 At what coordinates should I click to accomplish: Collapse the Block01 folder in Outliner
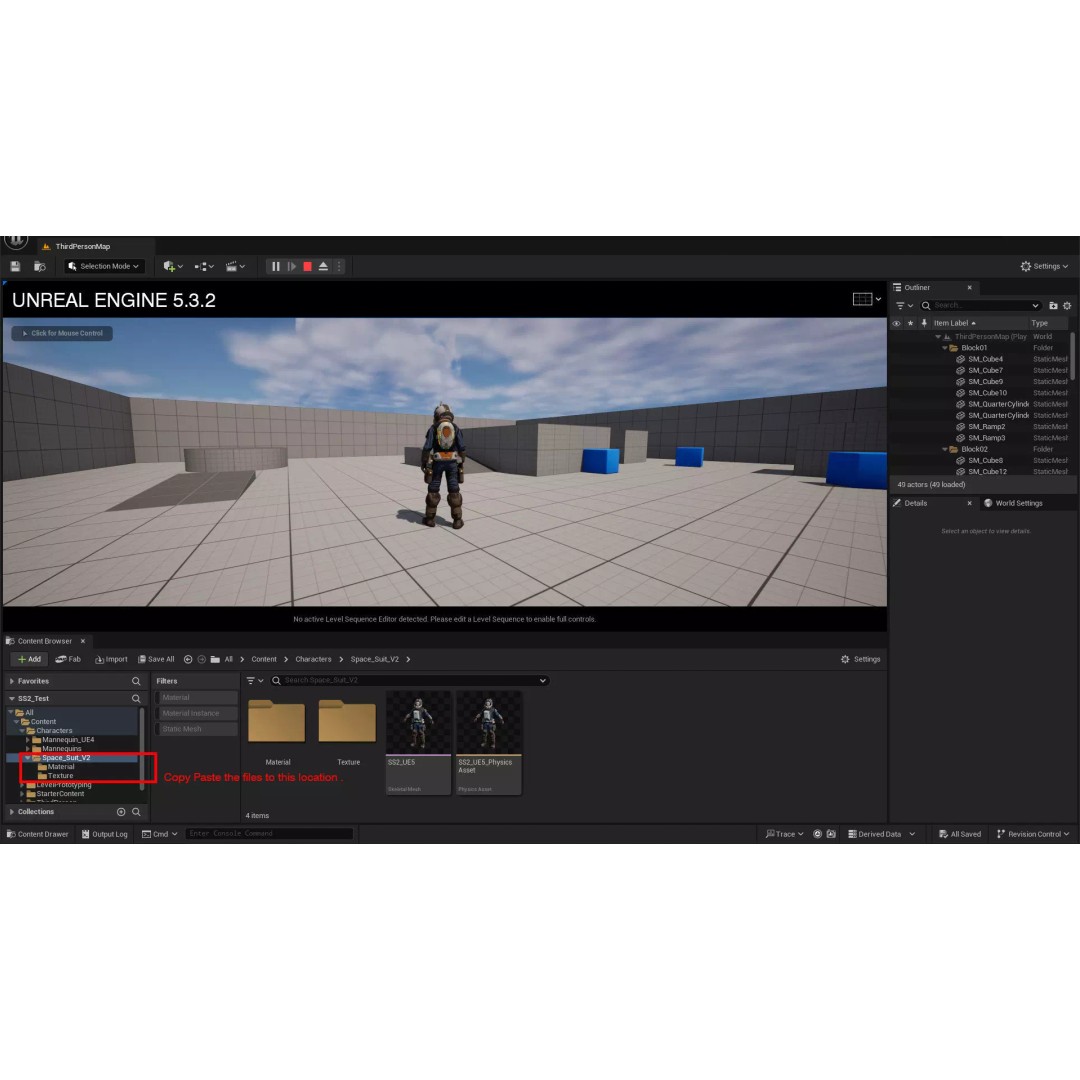point(944,348)
